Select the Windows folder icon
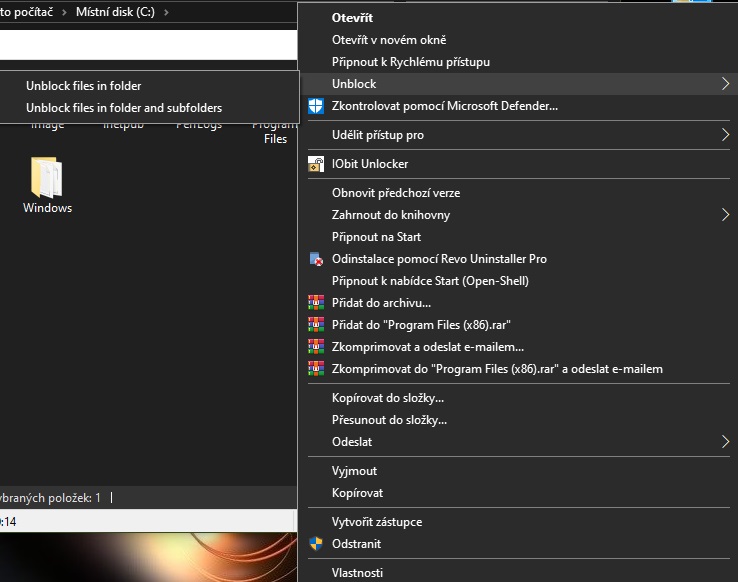Screen dimensions: 738x582 47,177
